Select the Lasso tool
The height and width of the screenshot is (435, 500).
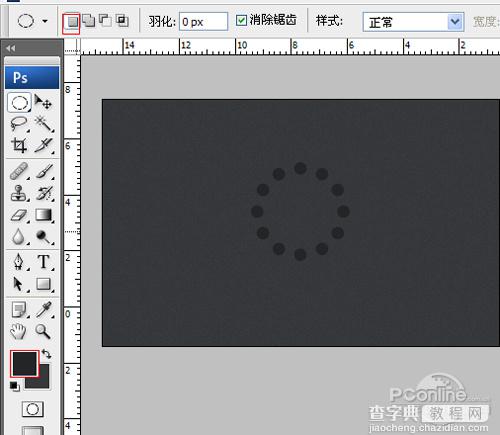point(19,124)
